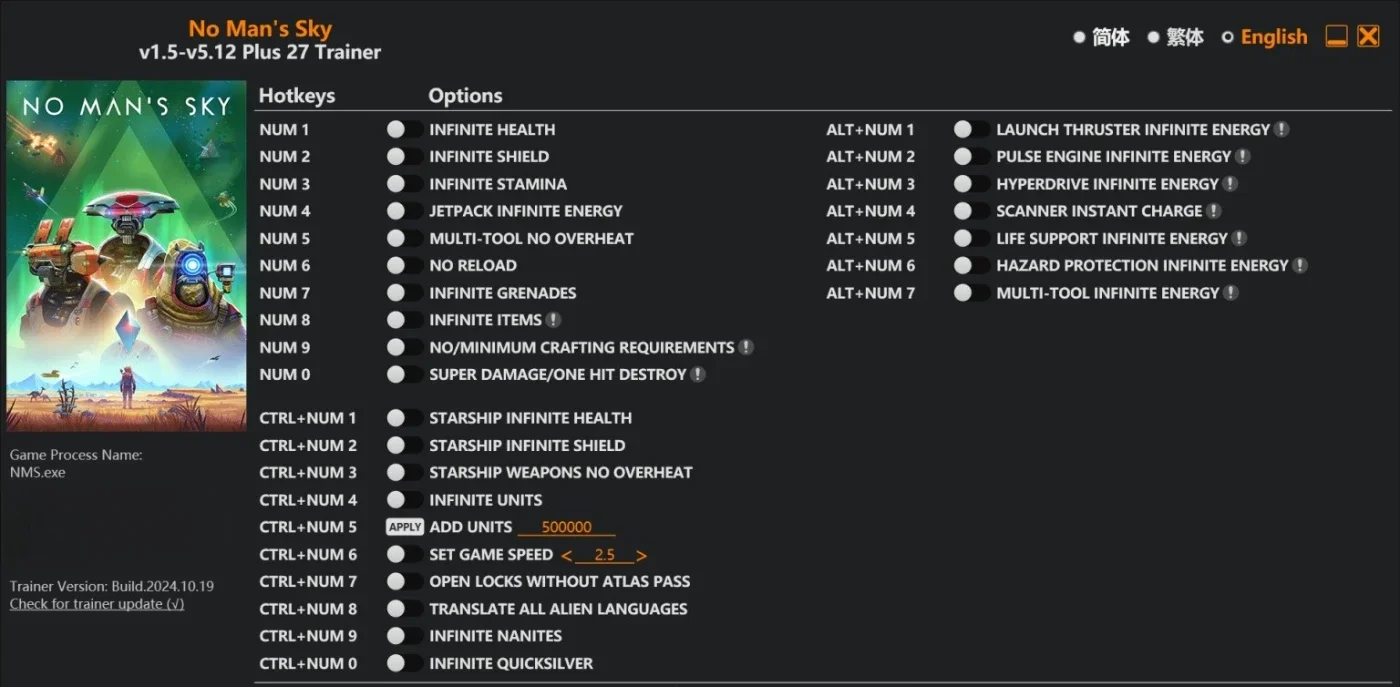
Task: Open Check for trainer update link
Action: 97,604
